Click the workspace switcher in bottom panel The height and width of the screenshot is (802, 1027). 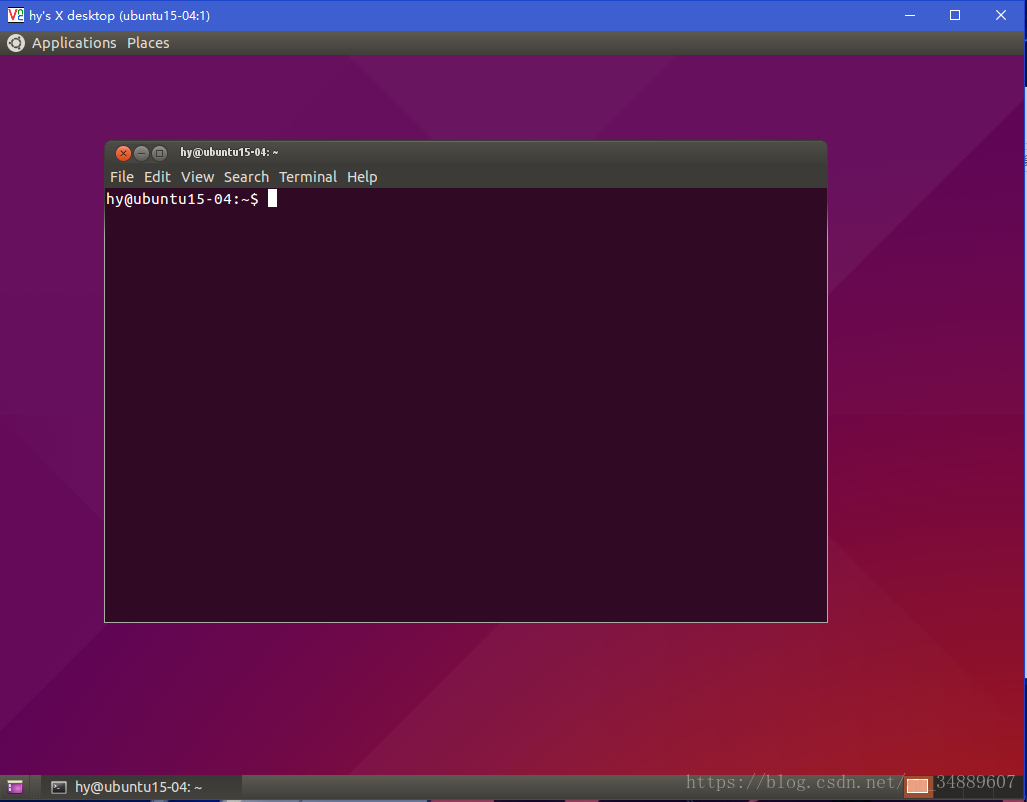pos(964,786)
